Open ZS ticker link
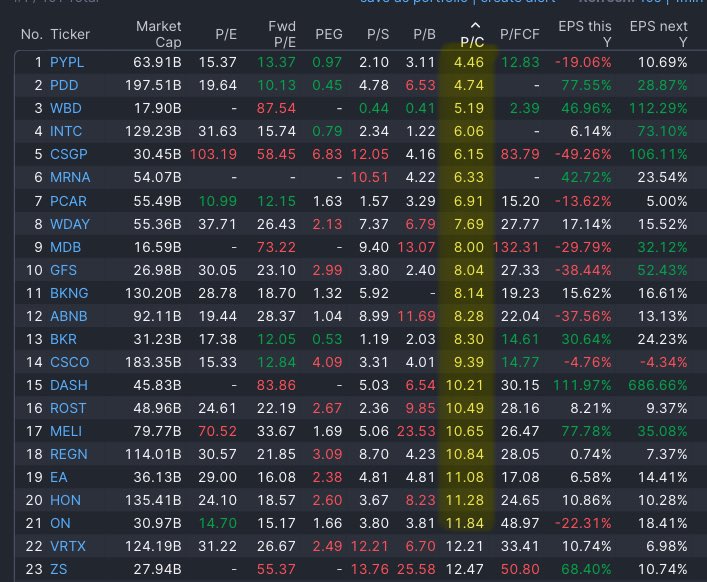This screenshot has width=707, height=582. [x=58, y=569]
